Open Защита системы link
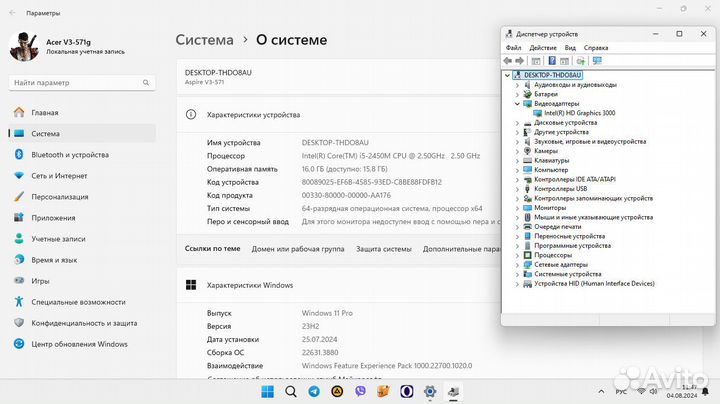The width and height of the screenshot is (720, 404). (x=383, y=249)
